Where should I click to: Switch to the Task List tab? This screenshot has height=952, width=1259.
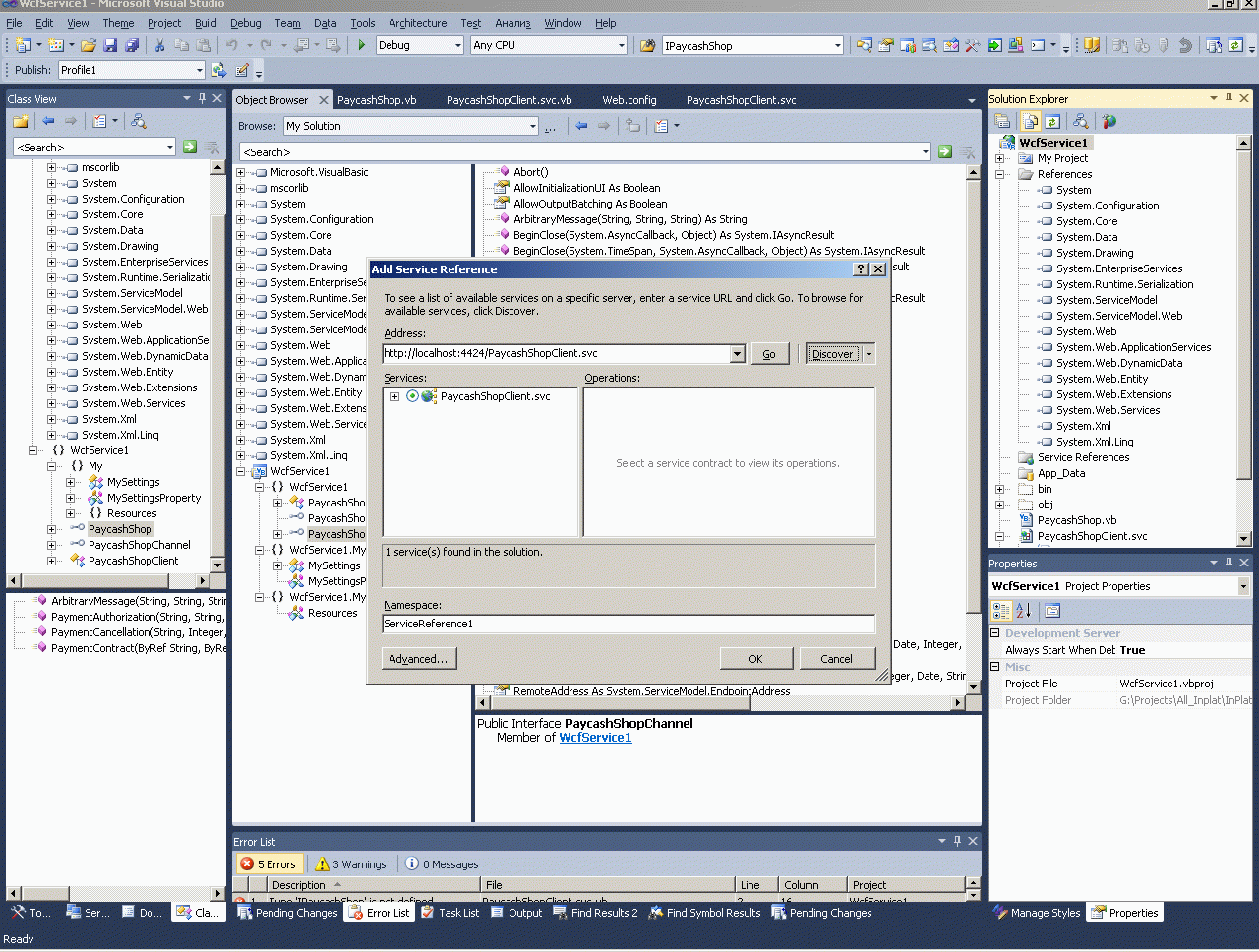(450, 913)
